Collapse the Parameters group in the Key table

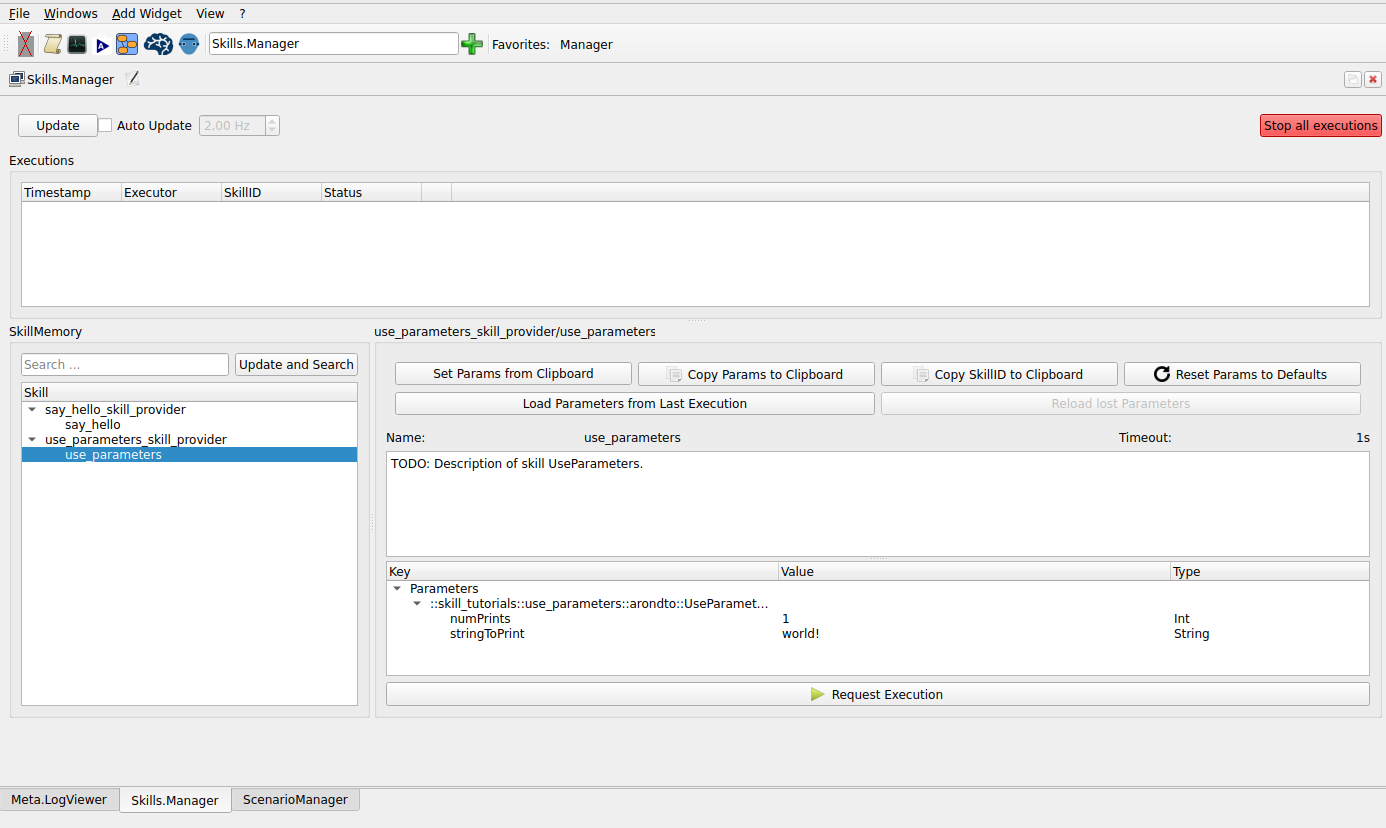(x=396, y=588)
